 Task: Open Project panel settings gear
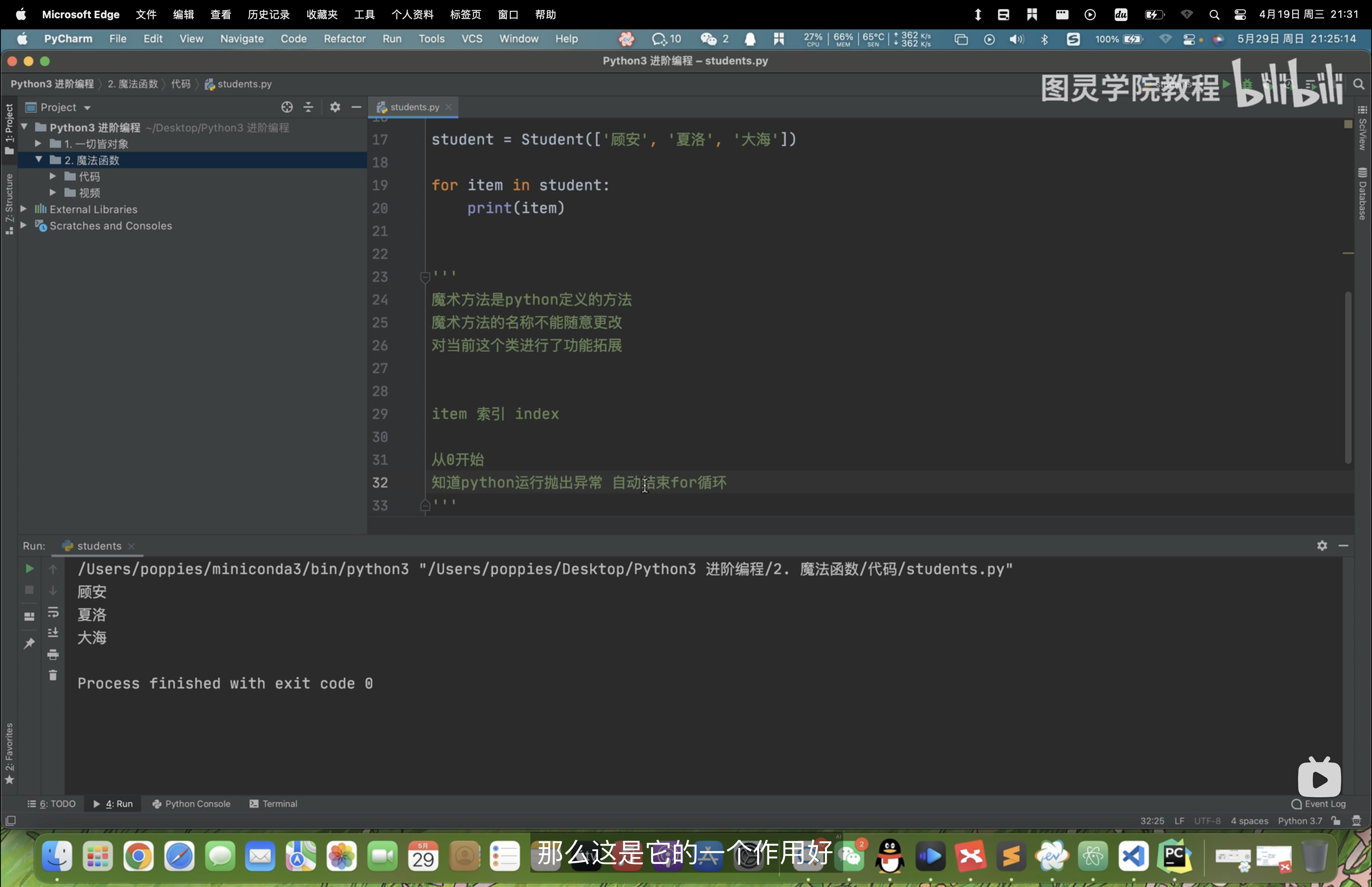(335, 107)
